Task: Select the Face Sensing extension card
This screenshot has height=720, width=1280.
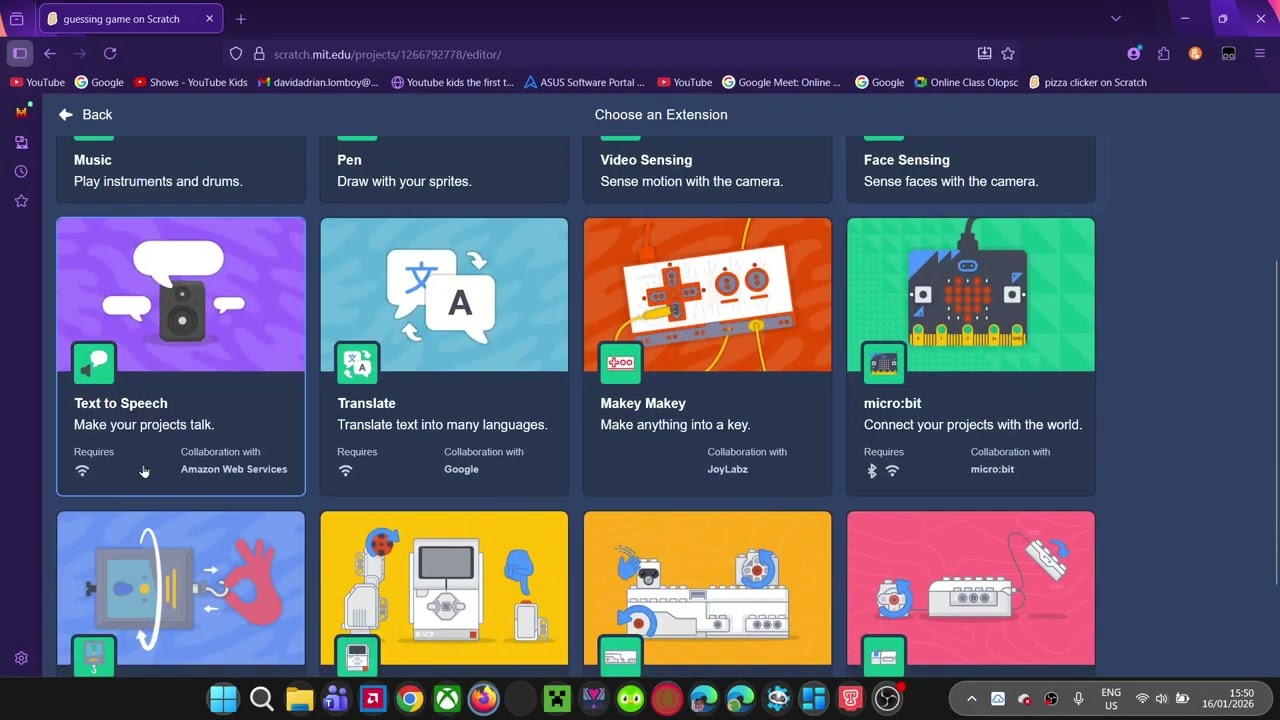Action: [971, 169]
